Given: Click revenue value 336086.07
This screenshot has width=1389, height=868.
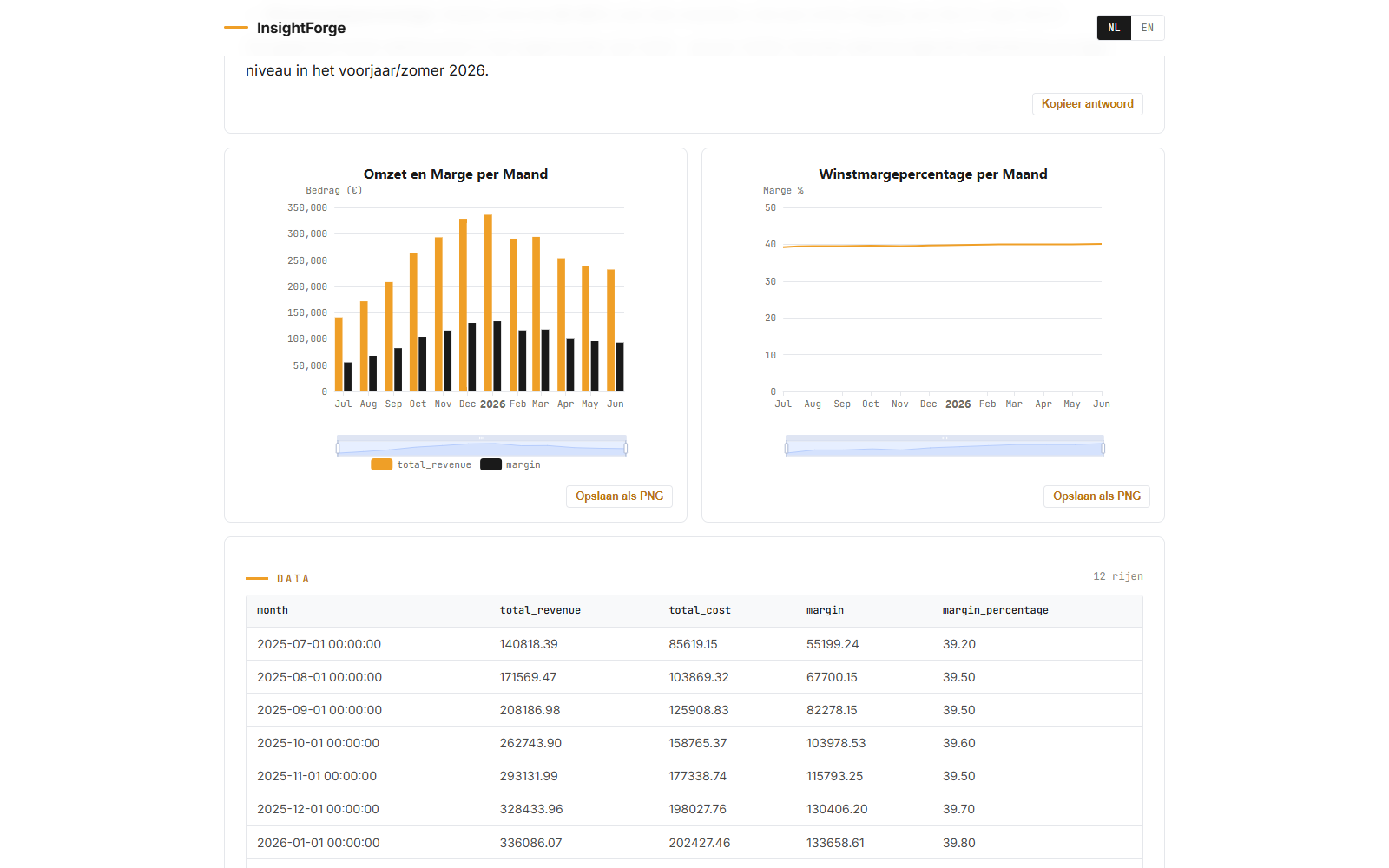Looking at the screenshot, I should (x=531, y=843).
